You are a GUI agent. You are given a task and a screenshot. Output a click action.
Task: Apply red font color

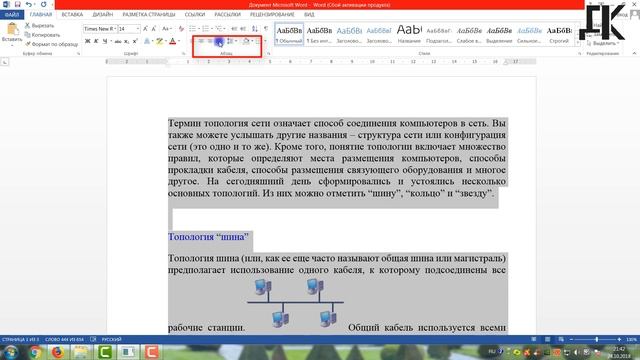172,41
